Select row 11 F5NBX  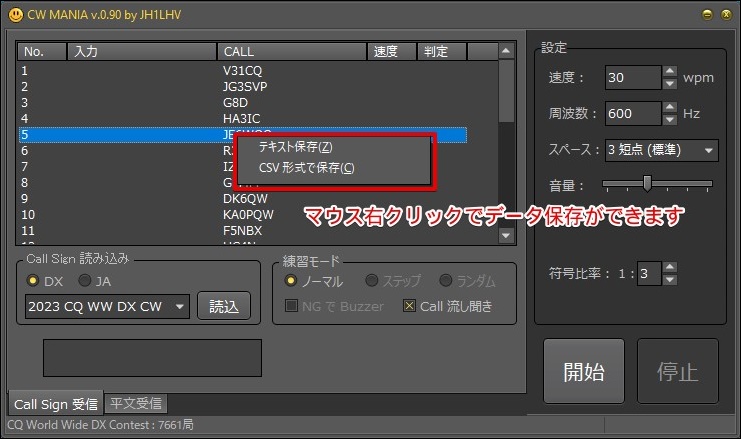pyautogui.click(x=242, y=231)
